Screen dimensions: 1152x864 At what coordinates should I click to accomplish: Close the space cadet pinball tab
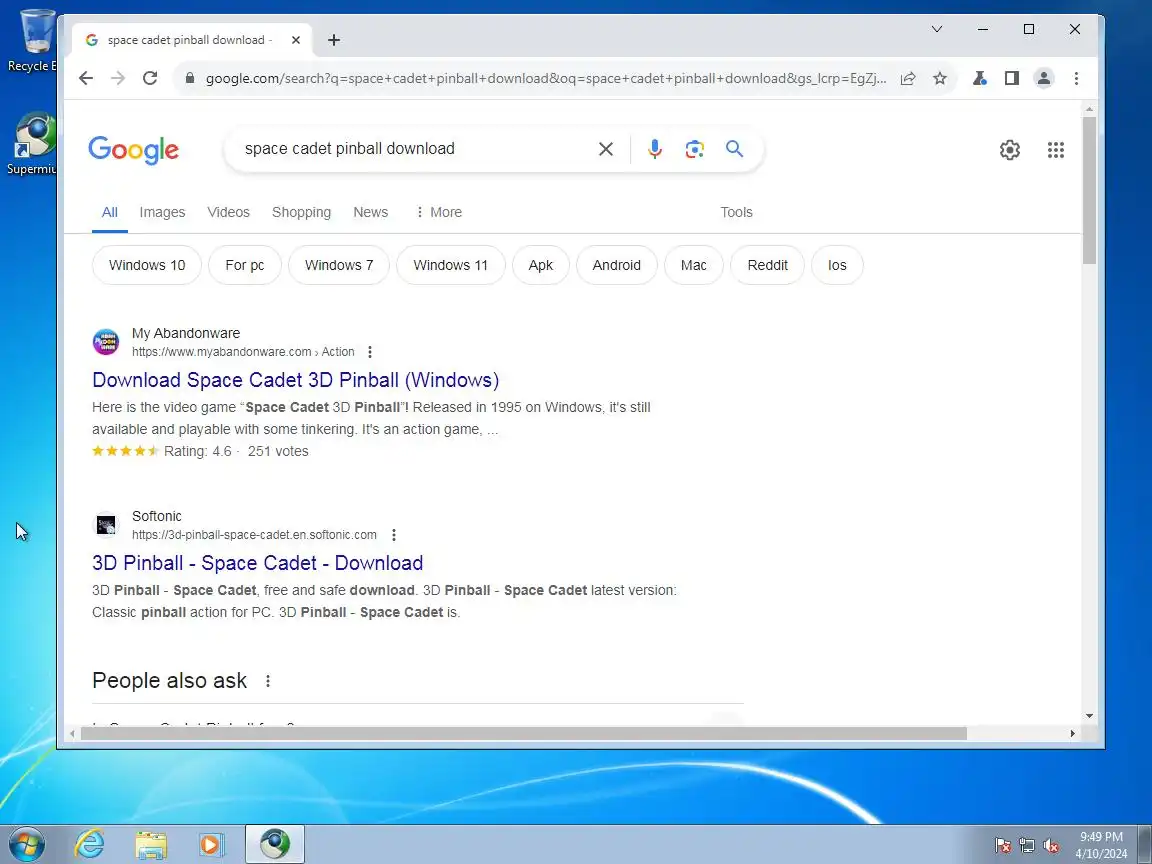tap(295, 40)
